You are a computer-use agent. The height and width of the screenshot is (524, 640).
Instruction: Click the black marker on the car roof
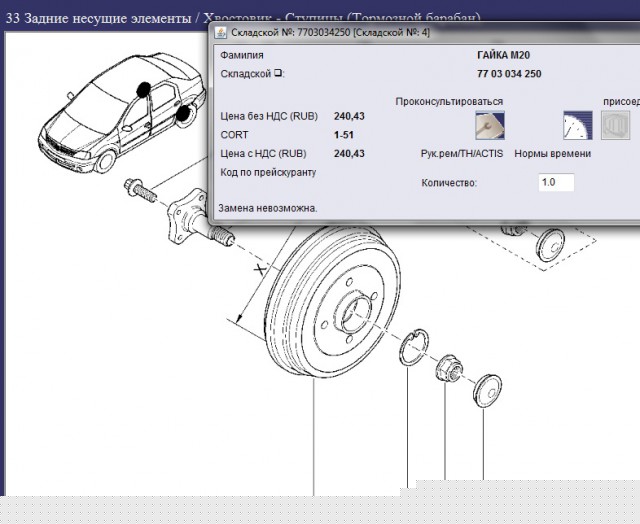point(143,90)
